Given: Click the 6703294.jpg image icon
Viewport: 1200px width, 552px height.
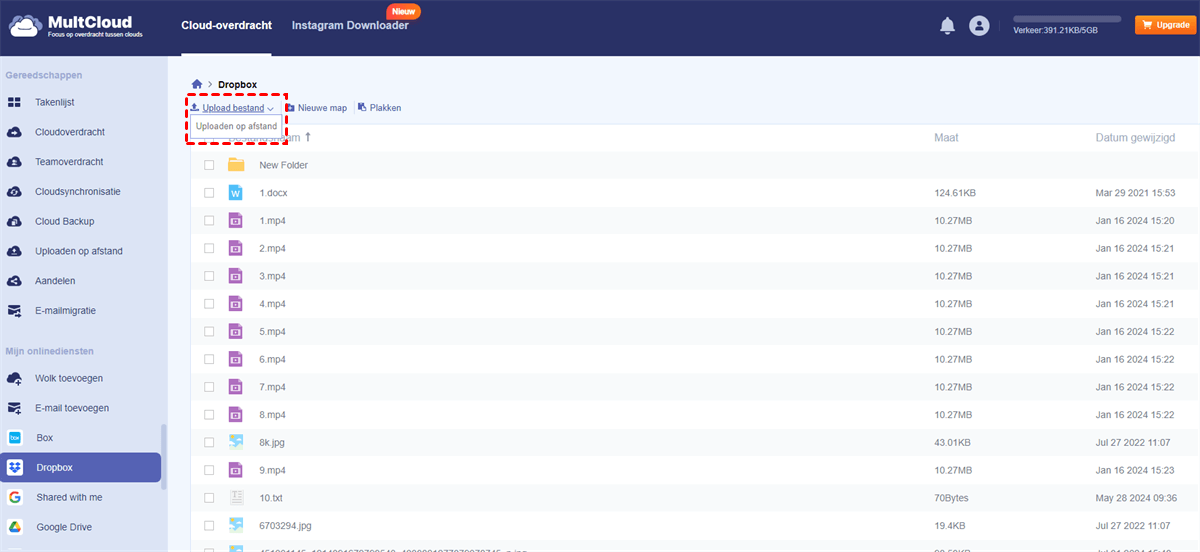Looking at the screenshot, I should pyautogui.click(x=236, y=525).
